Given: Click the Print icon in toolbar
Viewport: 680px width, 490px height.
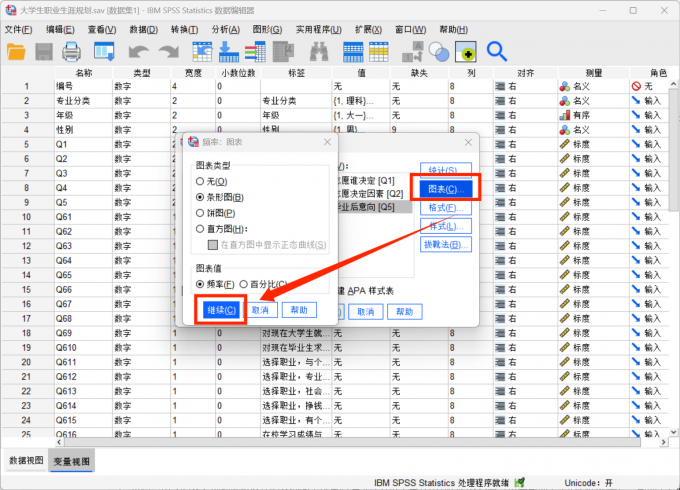Looking at the screenshot, I should (72, 51).
